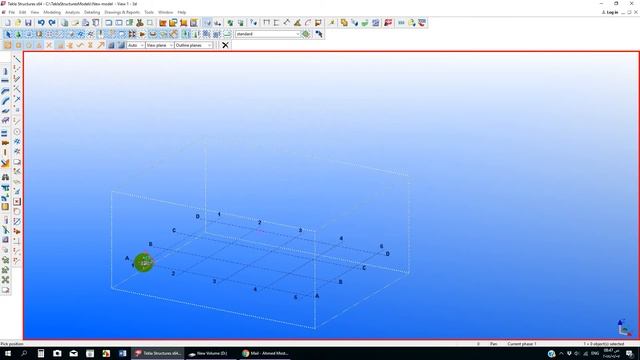Image resolution: width=640 pixels, height=360 pixels.
Task: Open Calculator from the taskbar
Action: coord(41,353)
